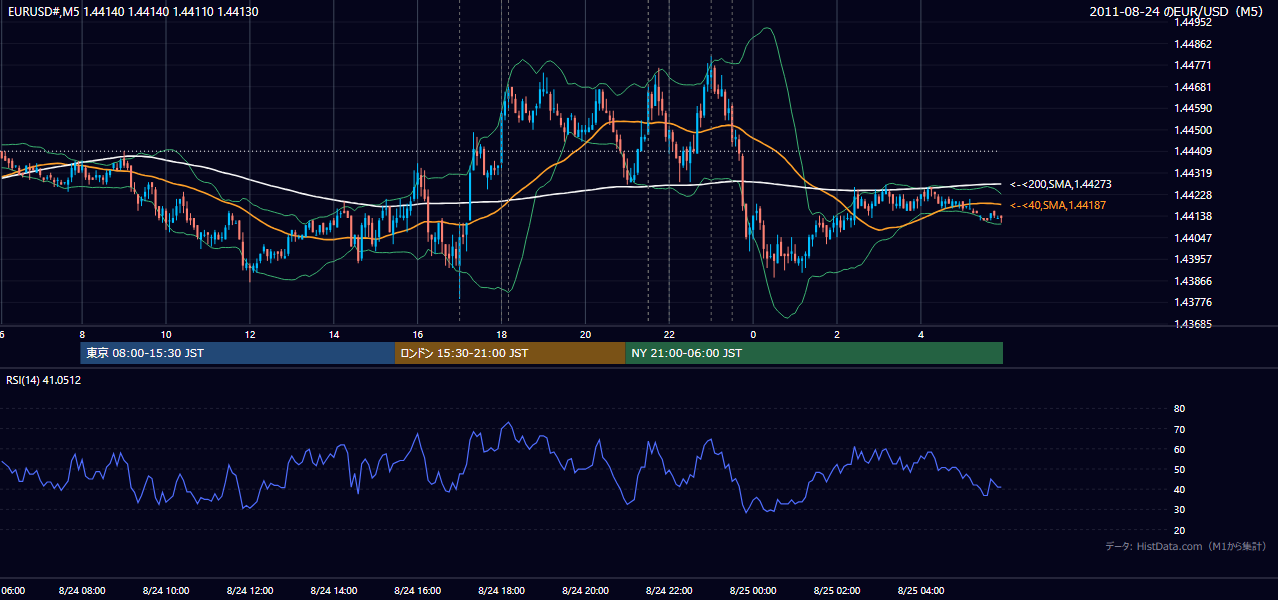Click RSI level label 30
1278x600 pixels.
[1179, 510]
